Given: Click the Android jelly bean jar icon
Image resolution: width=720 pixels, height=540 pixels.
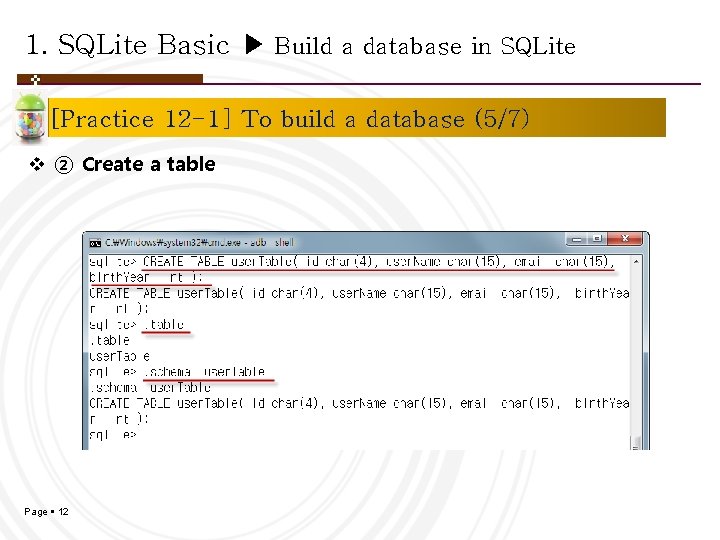Looking at the screenshot, I should click(x=30, y=117).
